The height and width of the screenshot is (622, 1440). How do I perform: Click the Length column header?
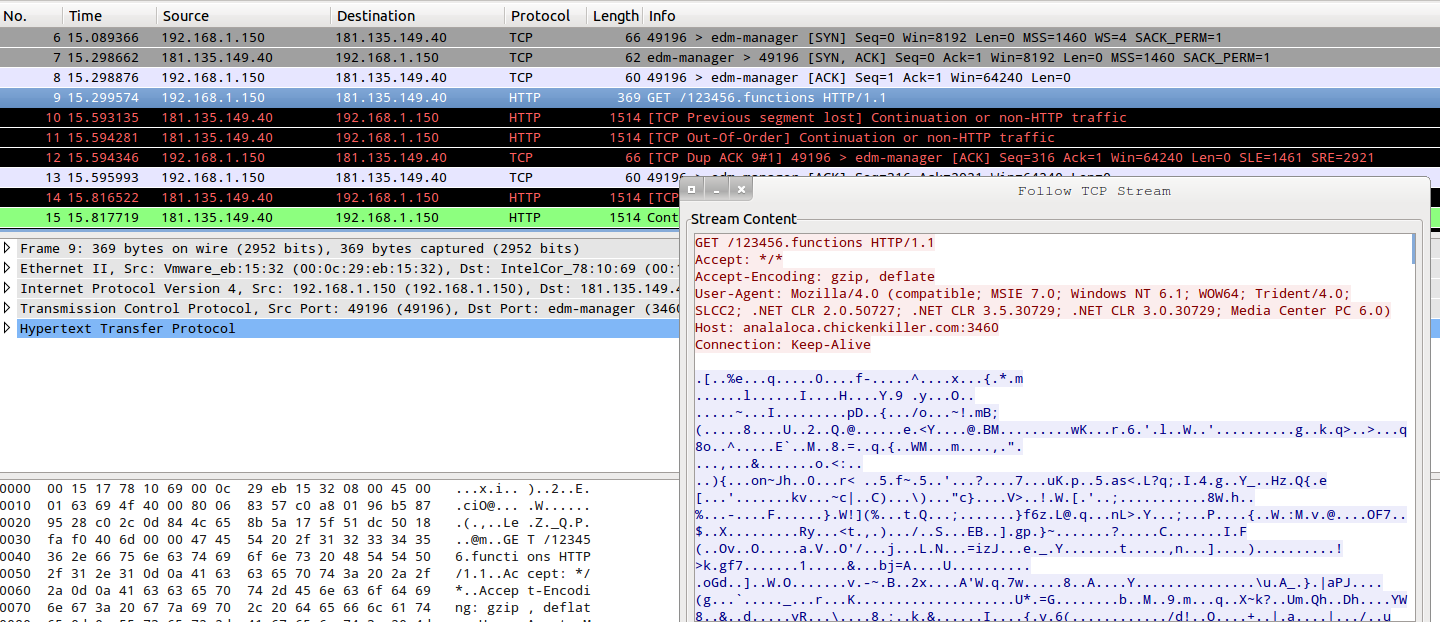(614, 16)
